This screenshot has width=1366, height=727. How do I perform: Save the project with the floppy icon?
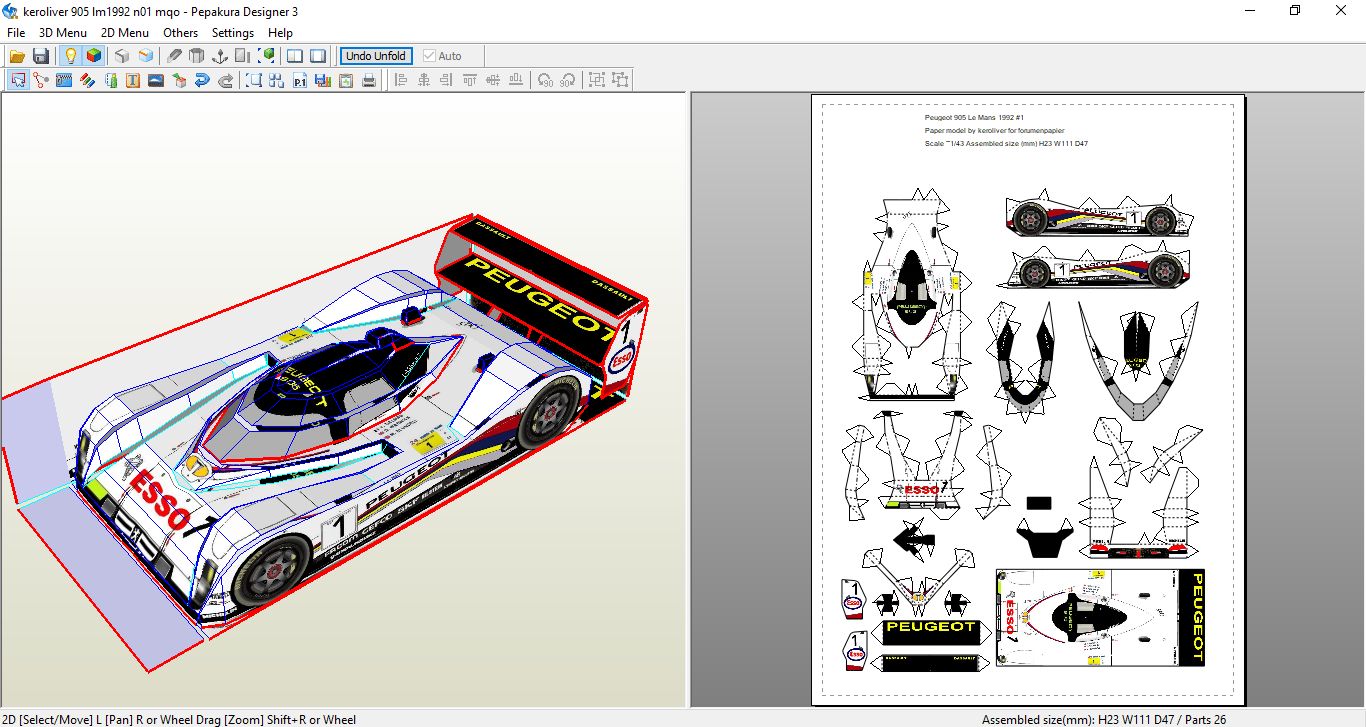click(41, 56)
